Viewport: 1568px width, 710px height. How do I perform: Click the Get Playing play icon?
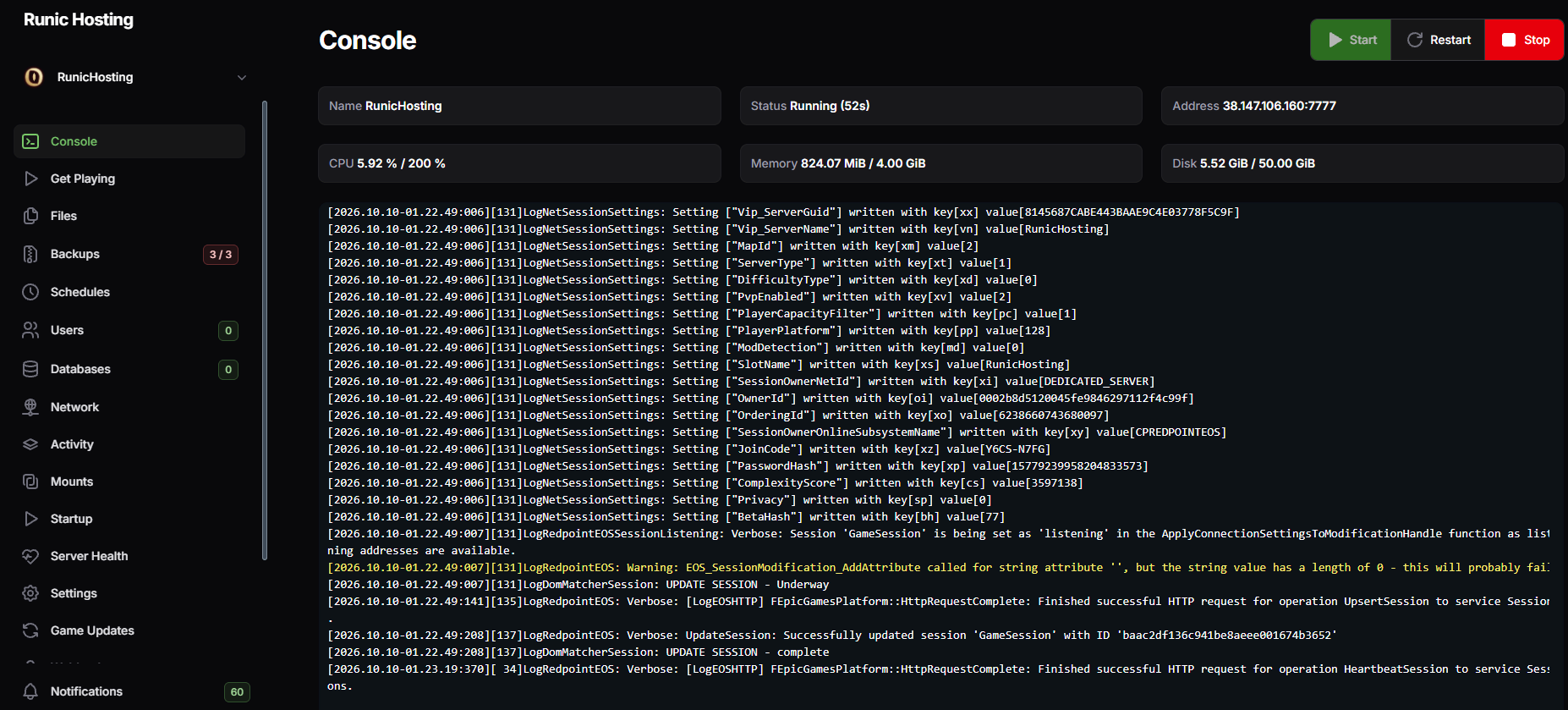click(x=30, y=179)
